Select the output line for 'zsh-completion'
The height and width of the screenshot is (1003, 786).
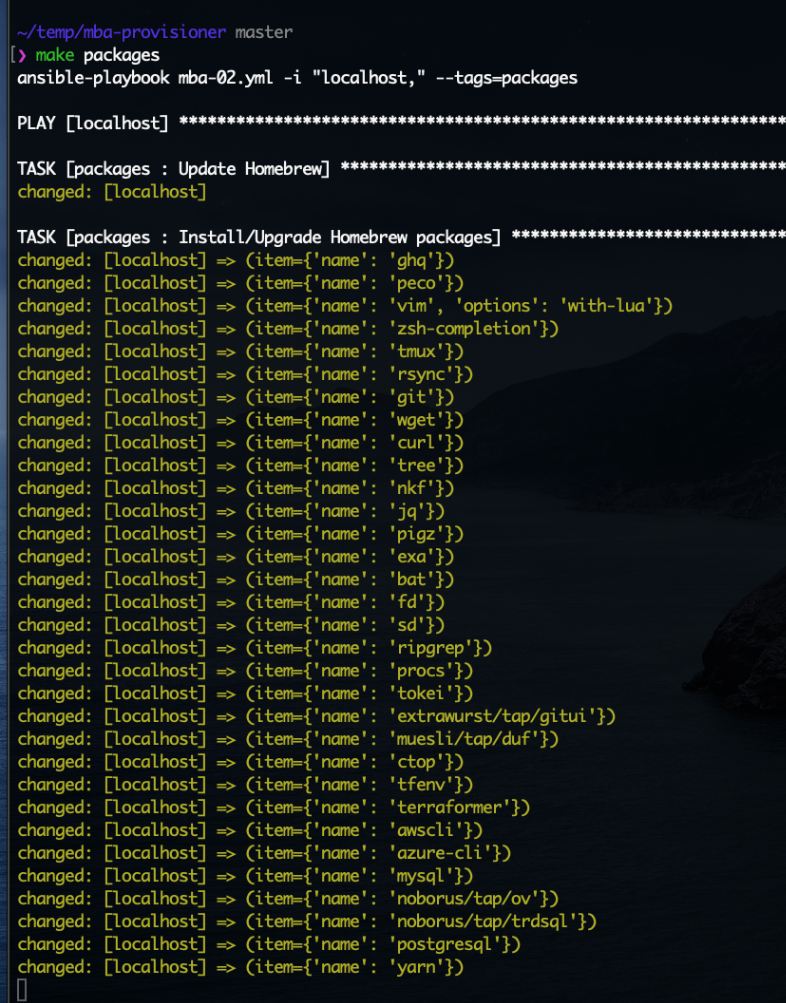[x=288, y=329]
